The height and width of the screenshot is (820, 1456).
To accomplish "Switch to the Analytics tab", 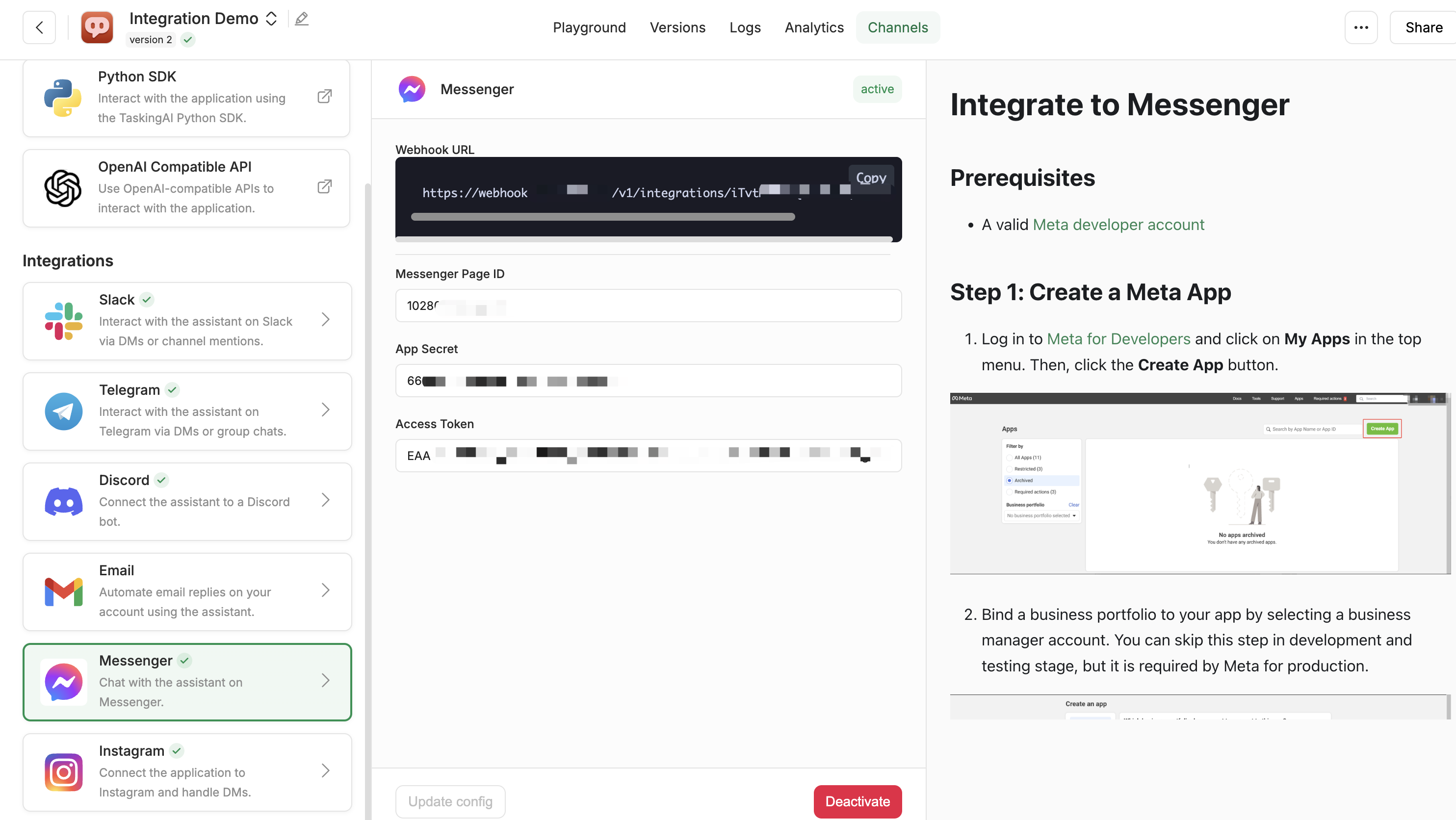I will pos(814,27).
